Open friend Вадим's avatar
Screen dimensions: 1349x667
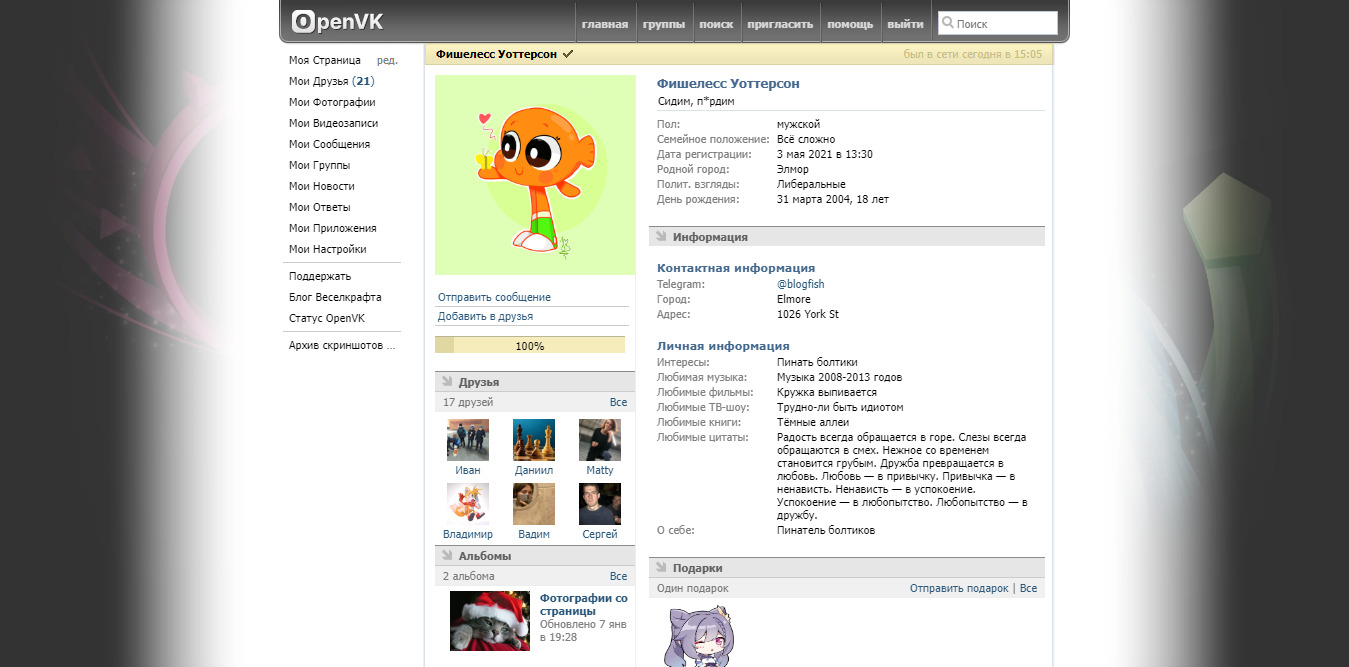pyautogui.click(x=534, y=504)
